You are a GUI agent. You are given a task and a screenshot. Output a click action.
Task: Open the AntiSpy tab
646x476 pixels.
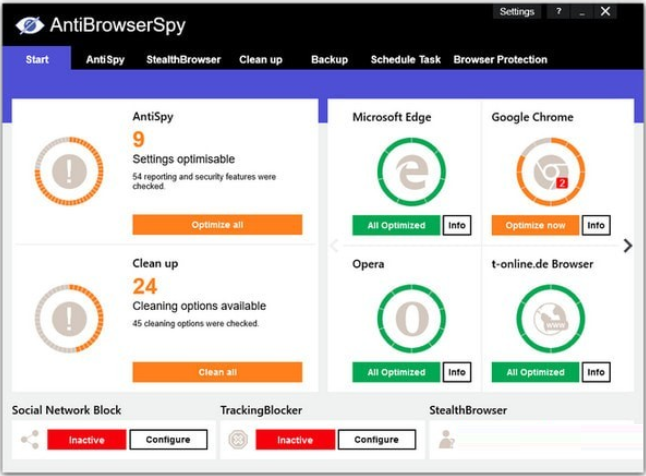(x=105, y=60)
